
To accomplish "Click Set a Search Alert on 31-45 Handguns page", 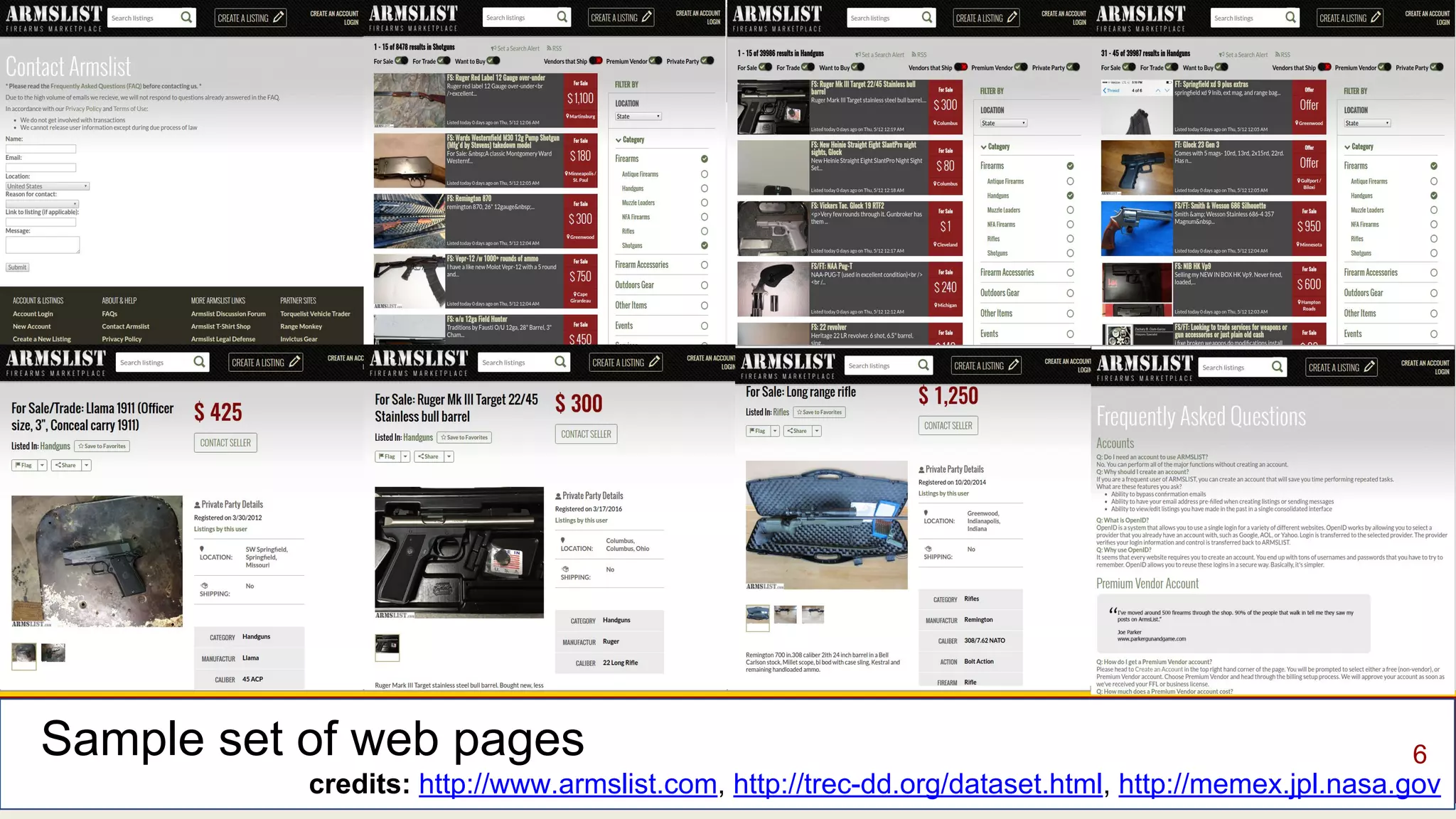I will 1243,55.
